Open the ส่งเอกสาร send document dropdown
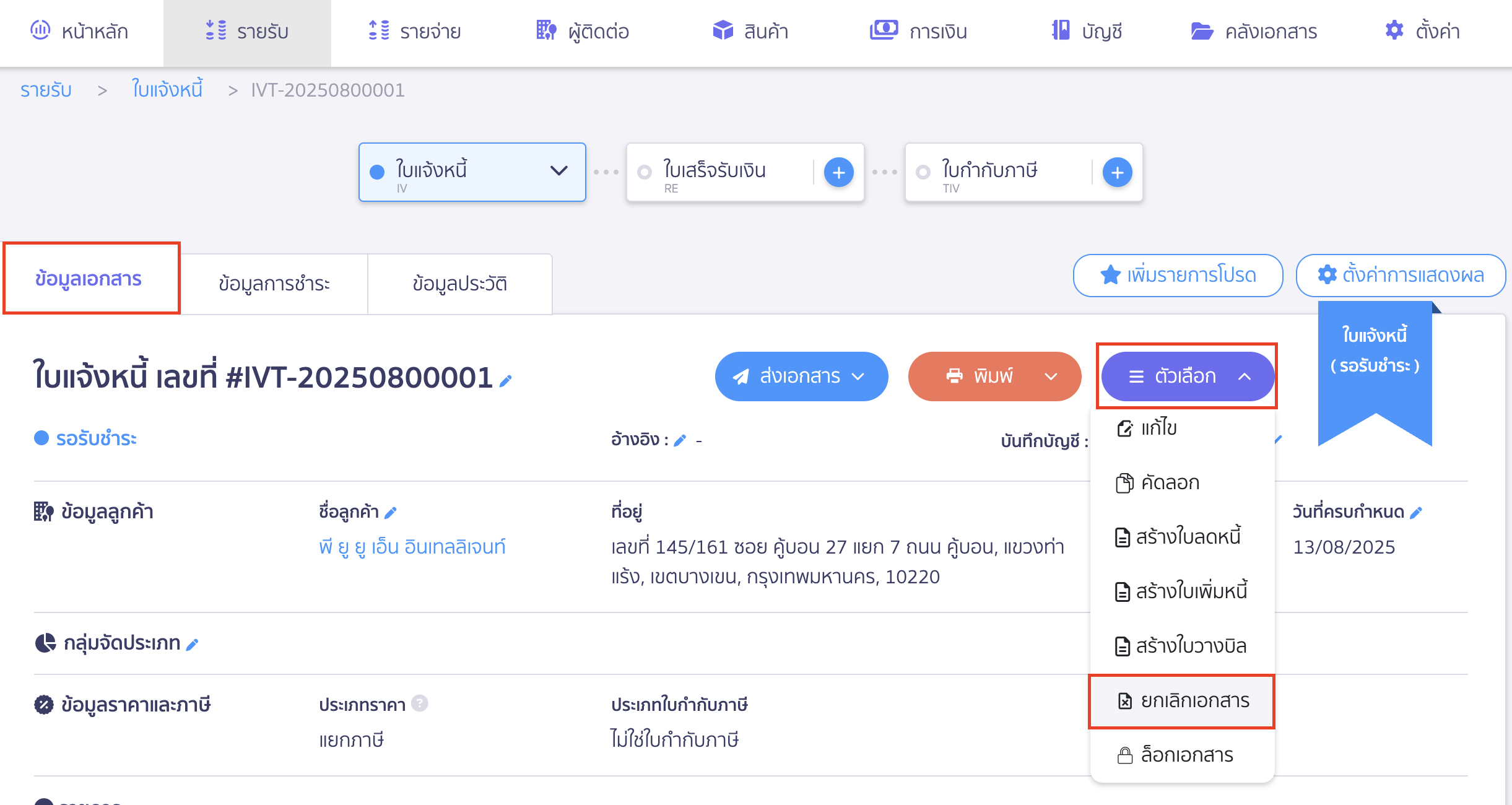 click(802, 376)
